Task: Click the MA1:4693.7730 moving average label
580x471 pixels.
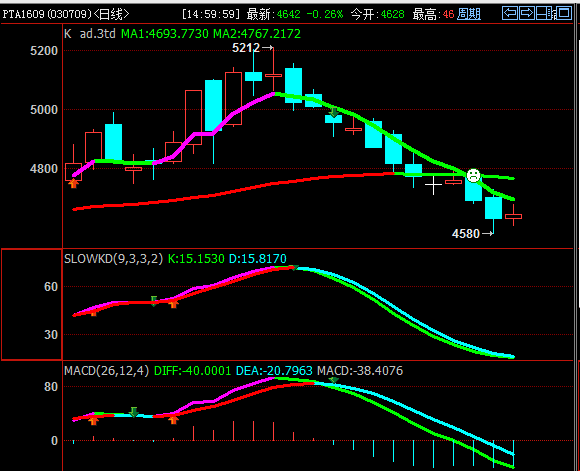Action: pos(165,34)
